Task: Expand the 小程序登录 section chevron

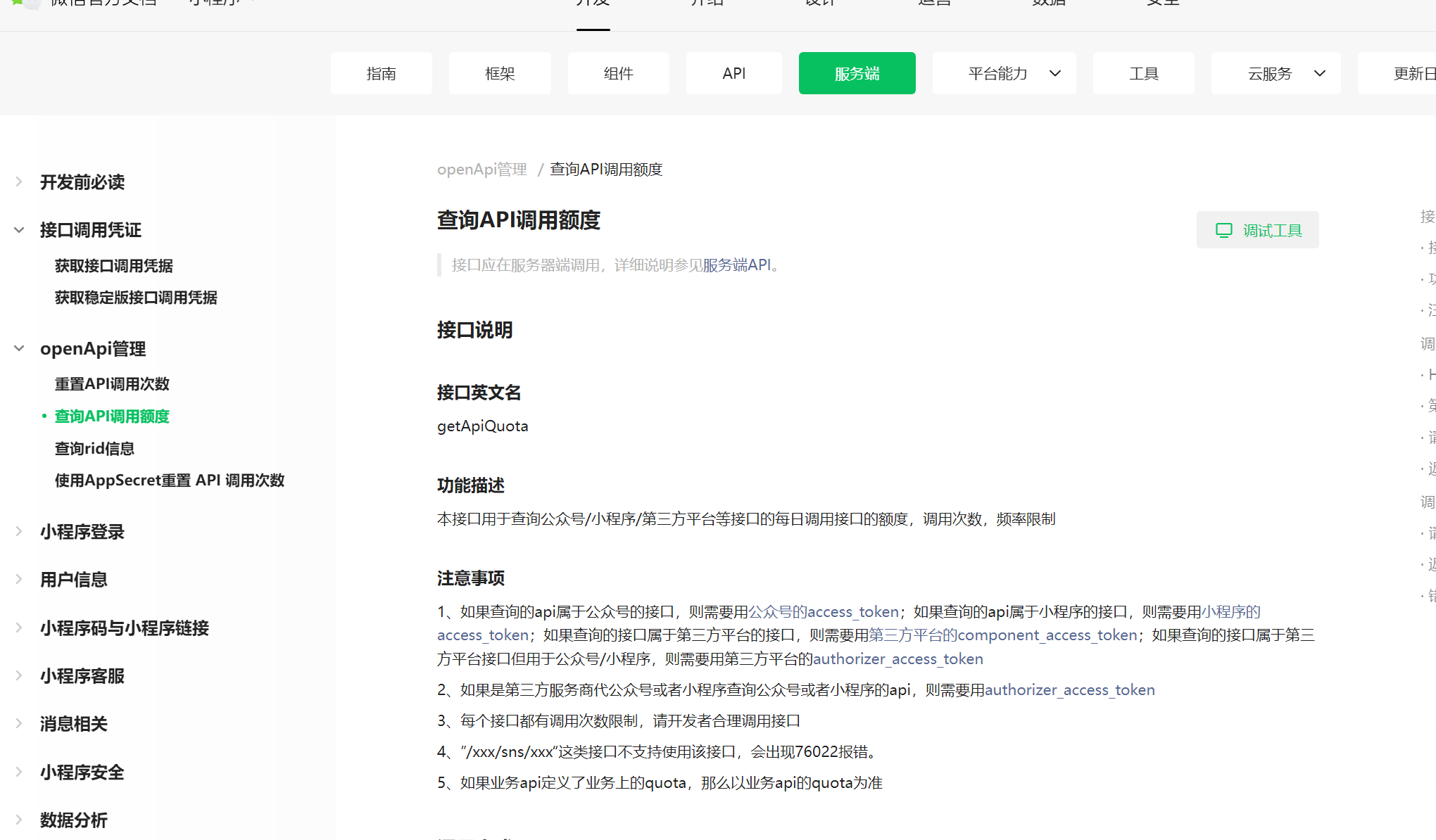Action: click(x=19, y=532)
